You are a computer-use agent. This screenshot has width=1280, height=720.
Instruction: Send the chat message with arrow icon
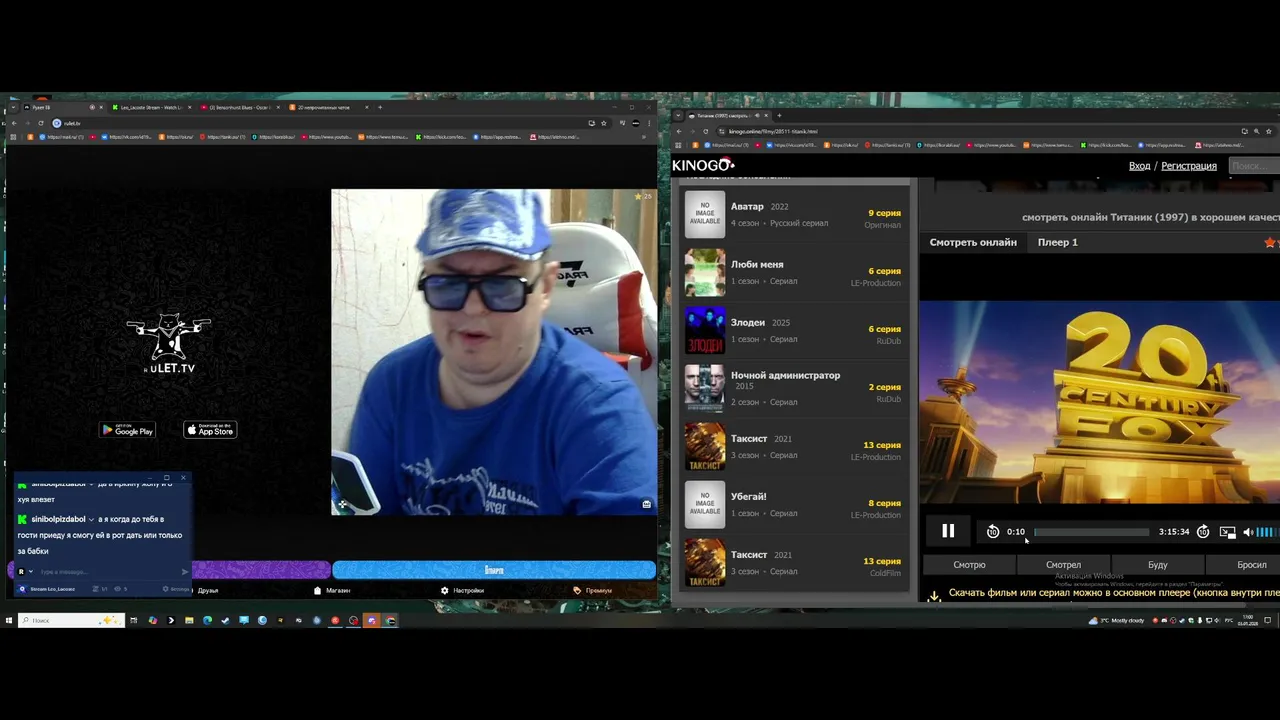tap(184, 572)
